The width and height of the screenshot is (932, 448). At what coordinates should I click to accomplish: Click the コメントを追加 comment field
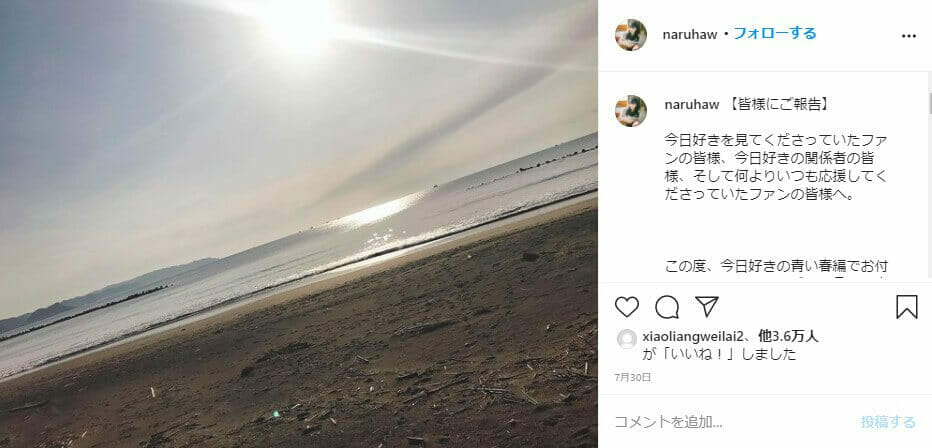731,422
